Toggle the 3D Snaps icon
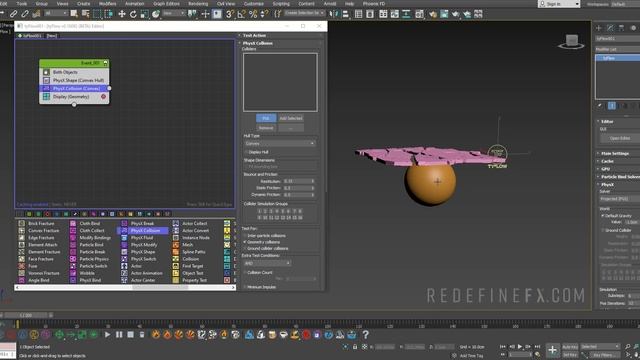Image resolution: width=640 pixels, height=360 pixels. tap(230, 14)
